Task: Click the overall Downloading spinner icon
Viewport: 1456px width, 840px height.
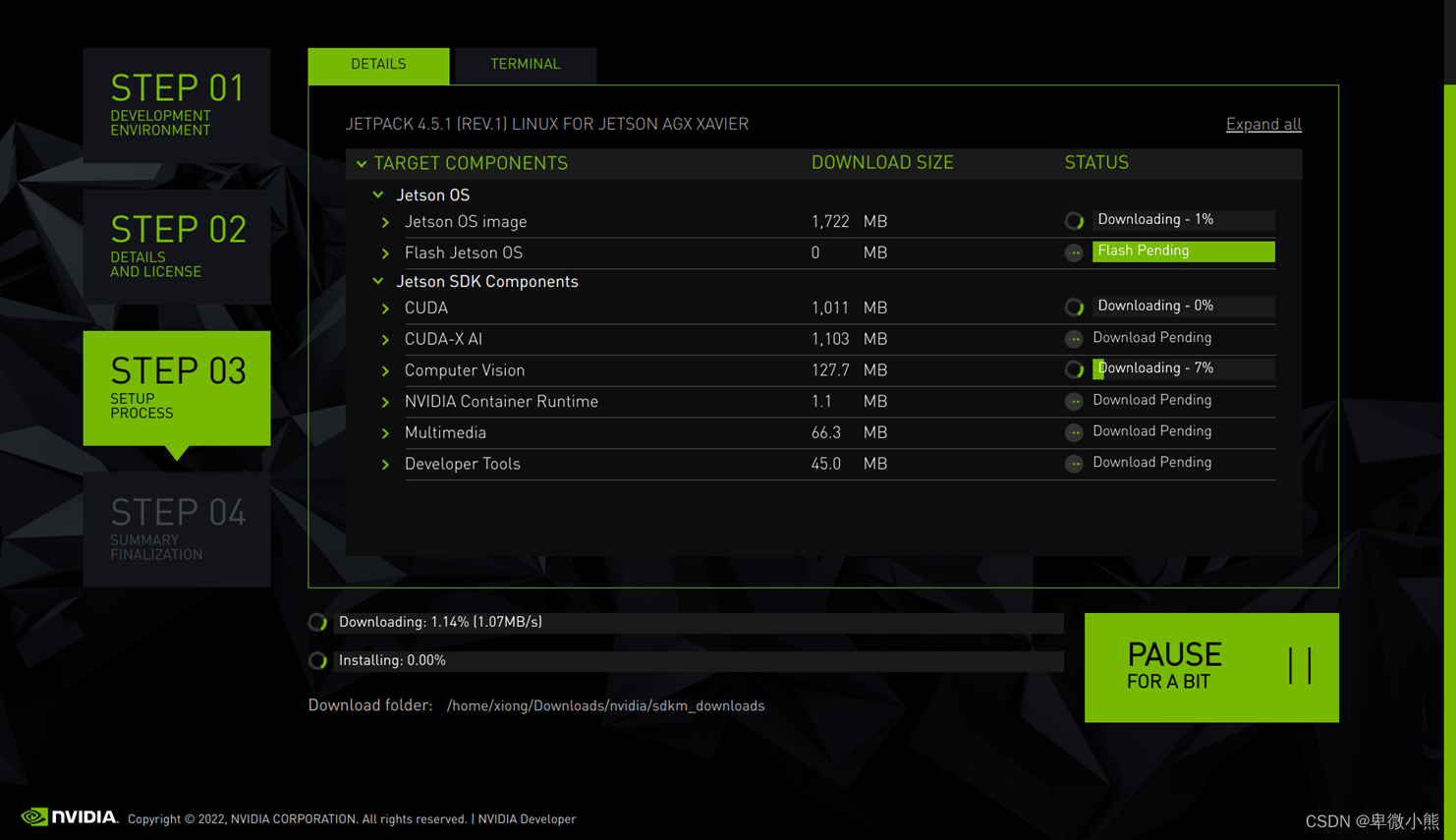Action: click(317, 622)
